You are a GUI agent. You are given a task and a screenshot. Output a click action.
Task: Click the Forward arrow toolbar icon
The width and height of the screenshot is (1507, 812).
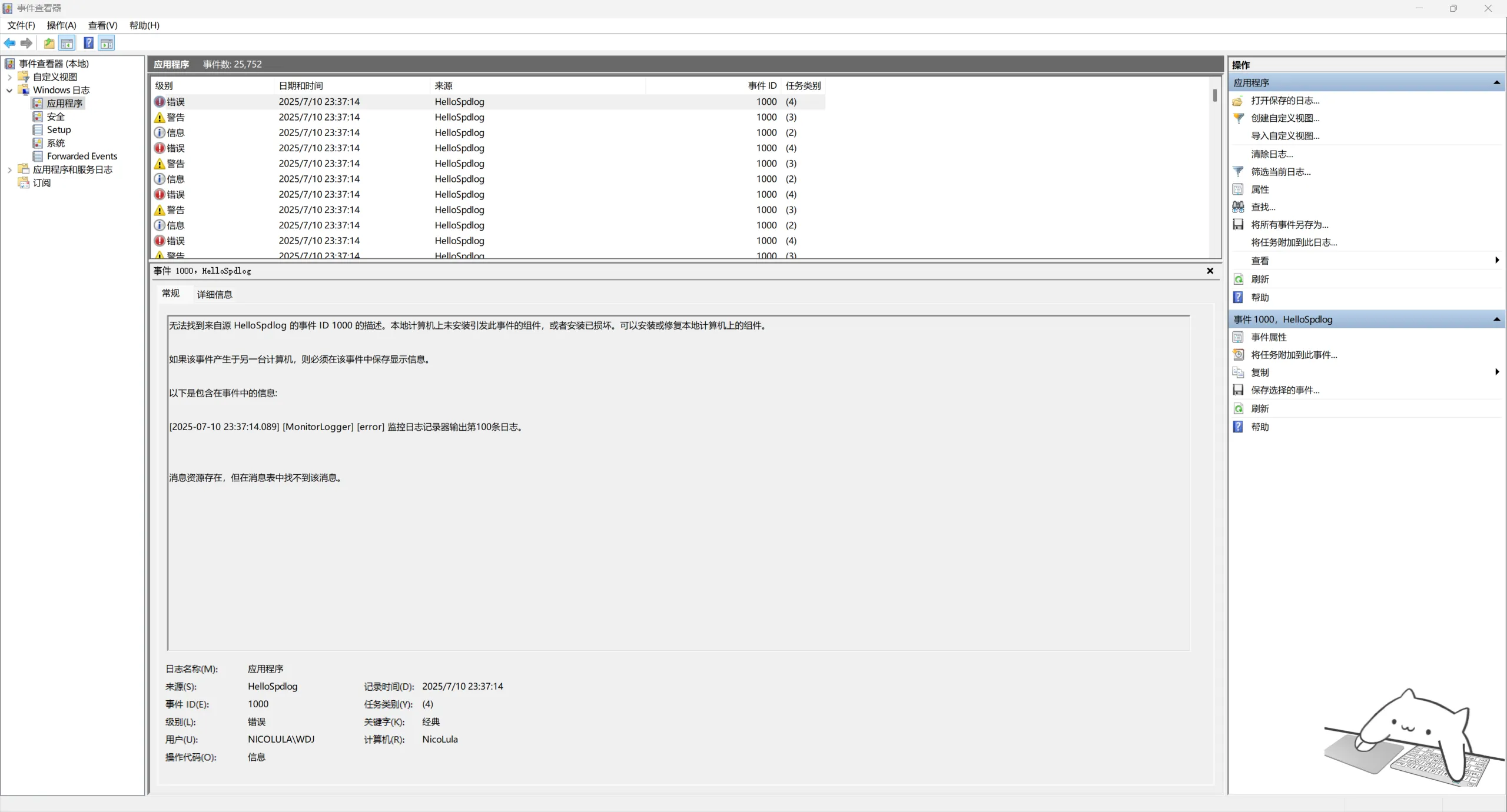(x=26, y=43)
